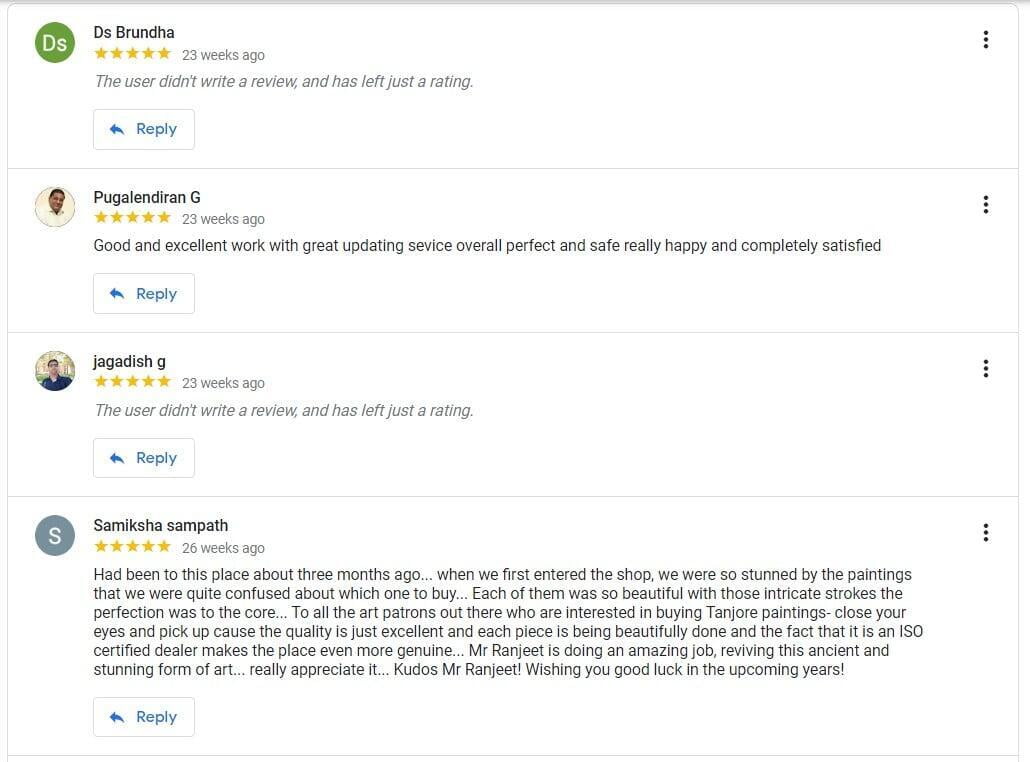The width and height of the screenshot is (1030, 762).
Task: Reply to jagadish g's rating
Action: pos(144,458)
